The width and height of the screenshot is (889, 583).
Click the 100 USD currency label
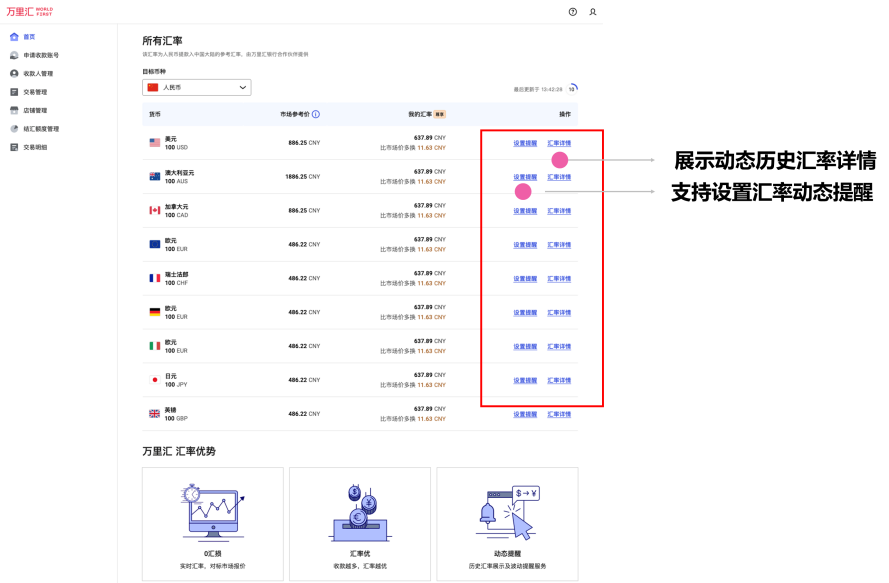[x=176, y=147]
